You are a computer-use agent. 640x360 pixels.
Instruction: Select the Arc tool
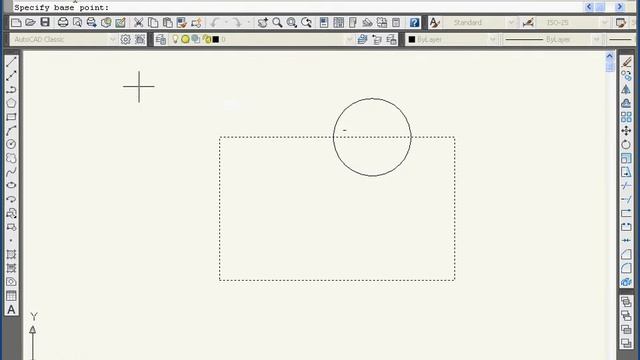coord(11,131)
